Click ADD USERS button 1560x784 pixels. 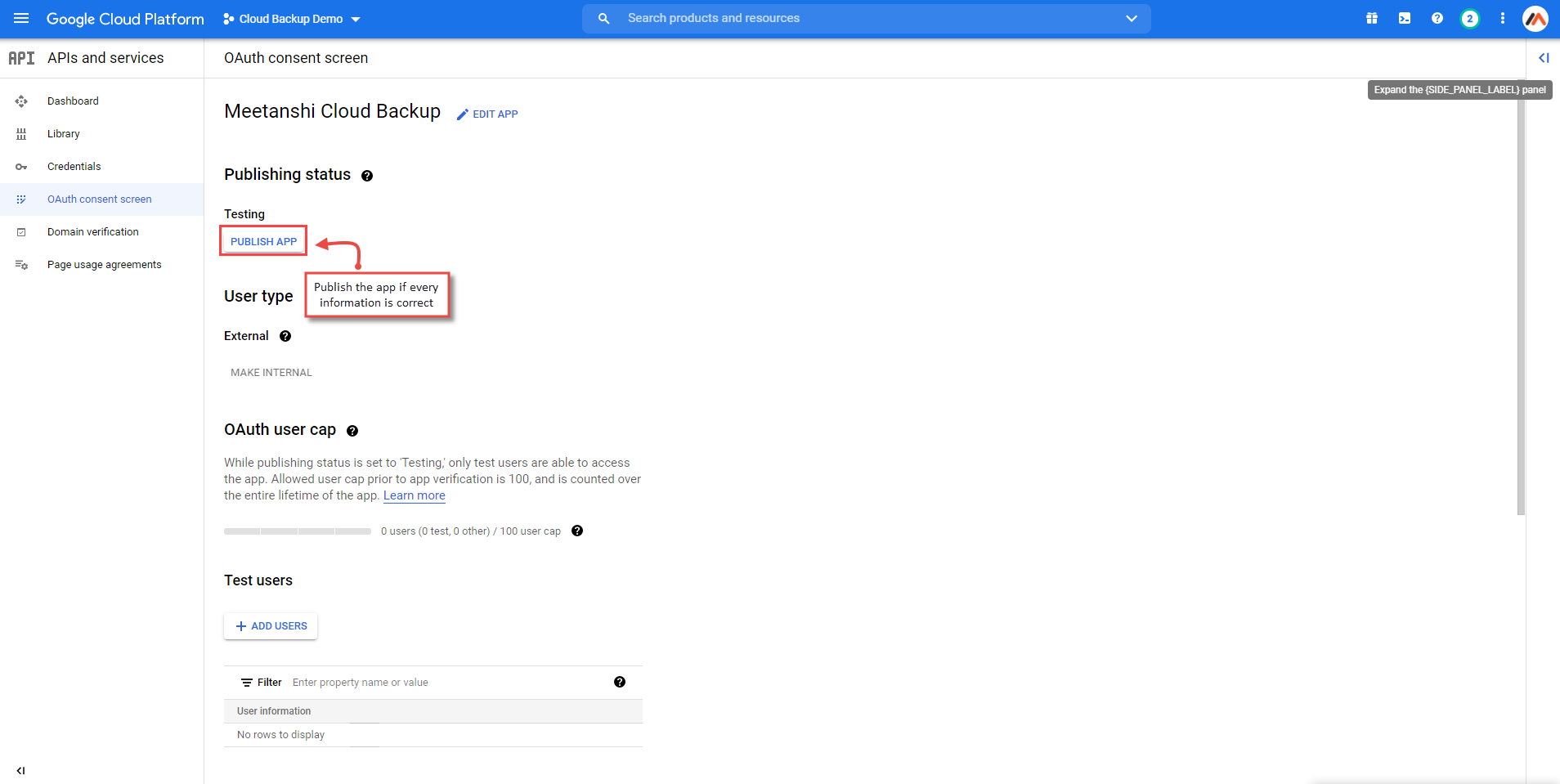(271, 626)
